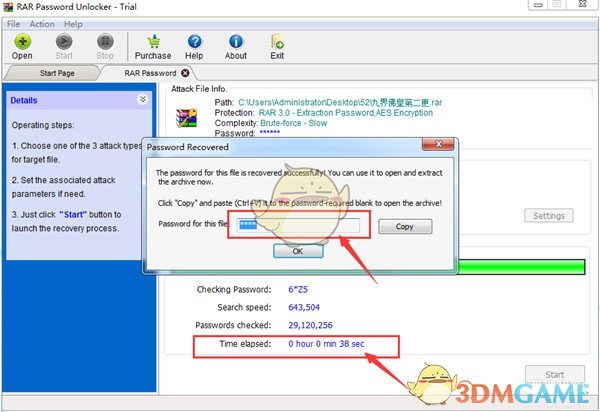Click the Copy button in dialog
Viewport: 600px width, 412px height.
tap(405, 226)
